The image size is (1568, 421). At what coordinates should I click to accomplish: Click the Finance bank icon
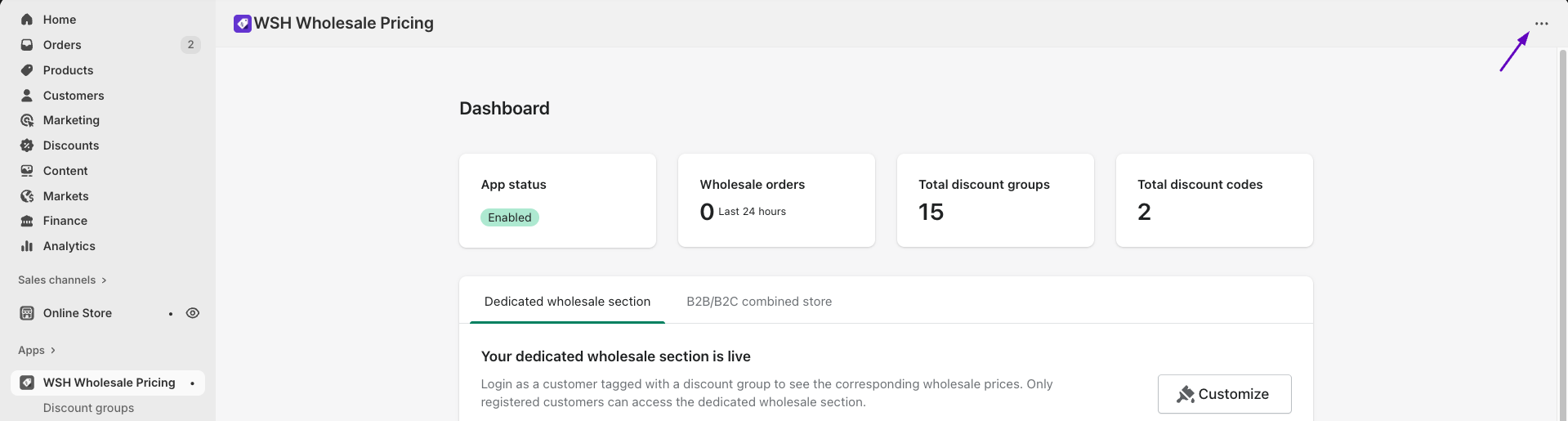coord(27,221)
